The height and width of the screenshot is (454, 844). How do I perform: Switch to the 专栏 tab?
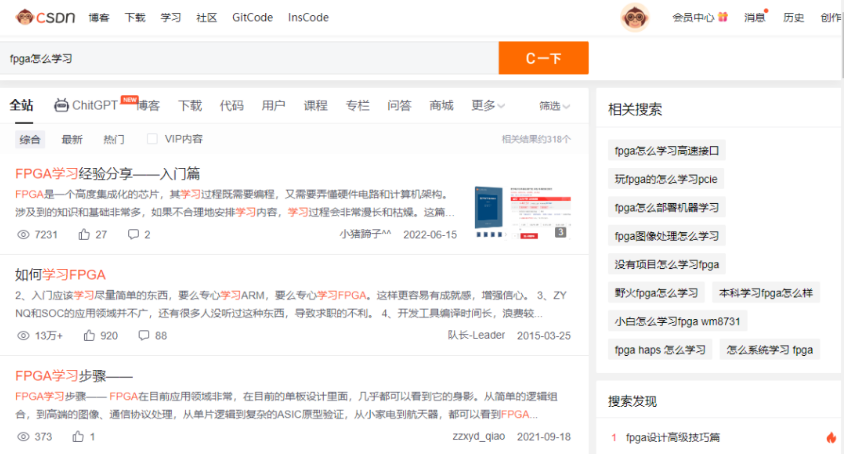click(x=357, y=106)
